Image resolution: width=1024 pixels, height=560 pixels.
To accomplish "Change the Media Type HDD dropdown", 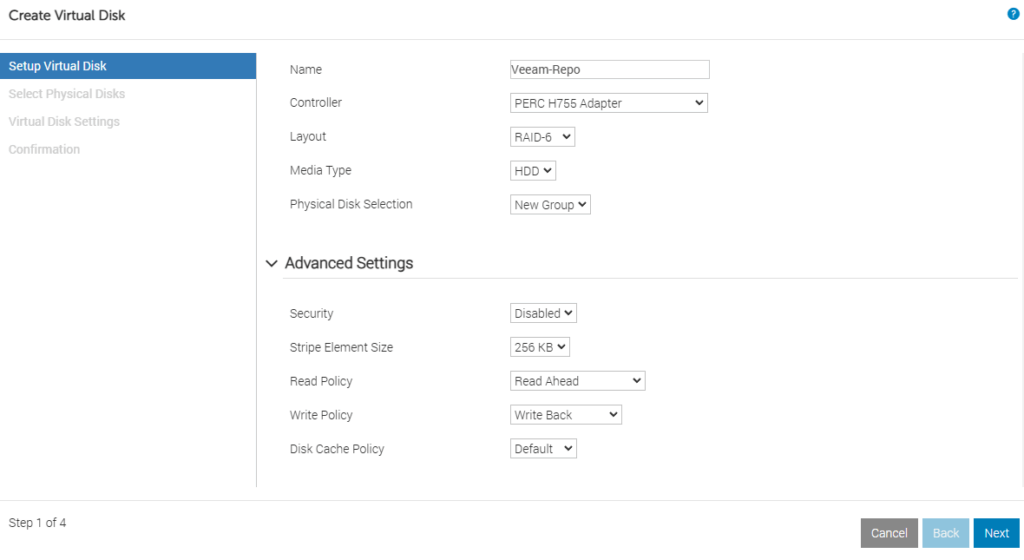I will coord(532,171).
